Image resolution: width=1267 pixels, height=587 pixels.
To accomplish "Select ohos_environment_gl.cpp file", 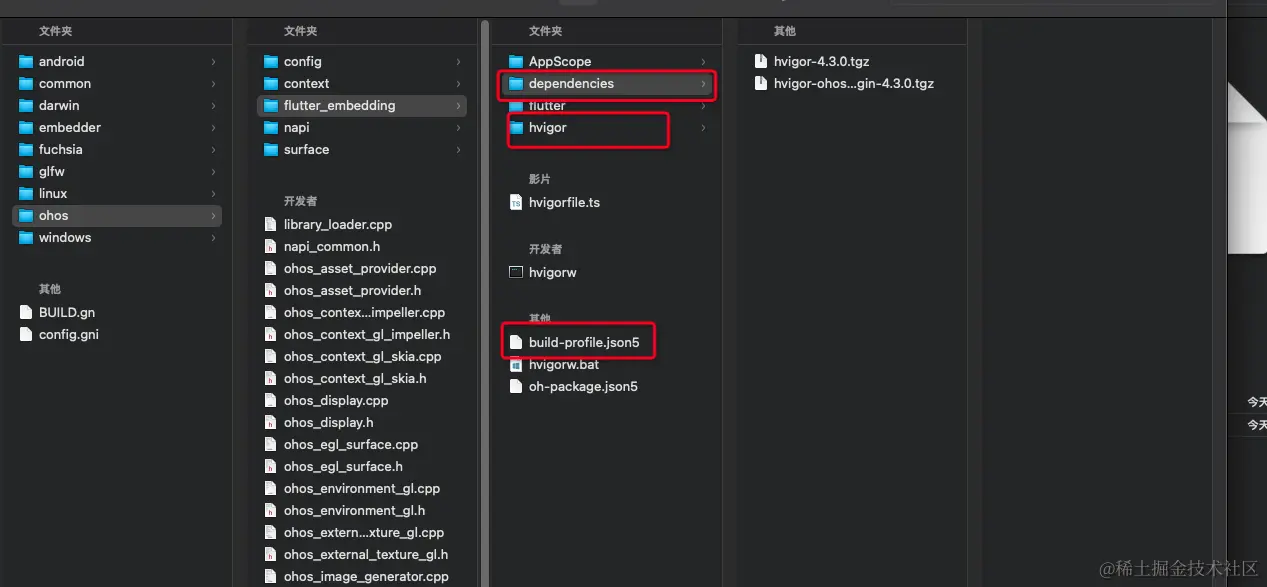I will pos(362,488).
